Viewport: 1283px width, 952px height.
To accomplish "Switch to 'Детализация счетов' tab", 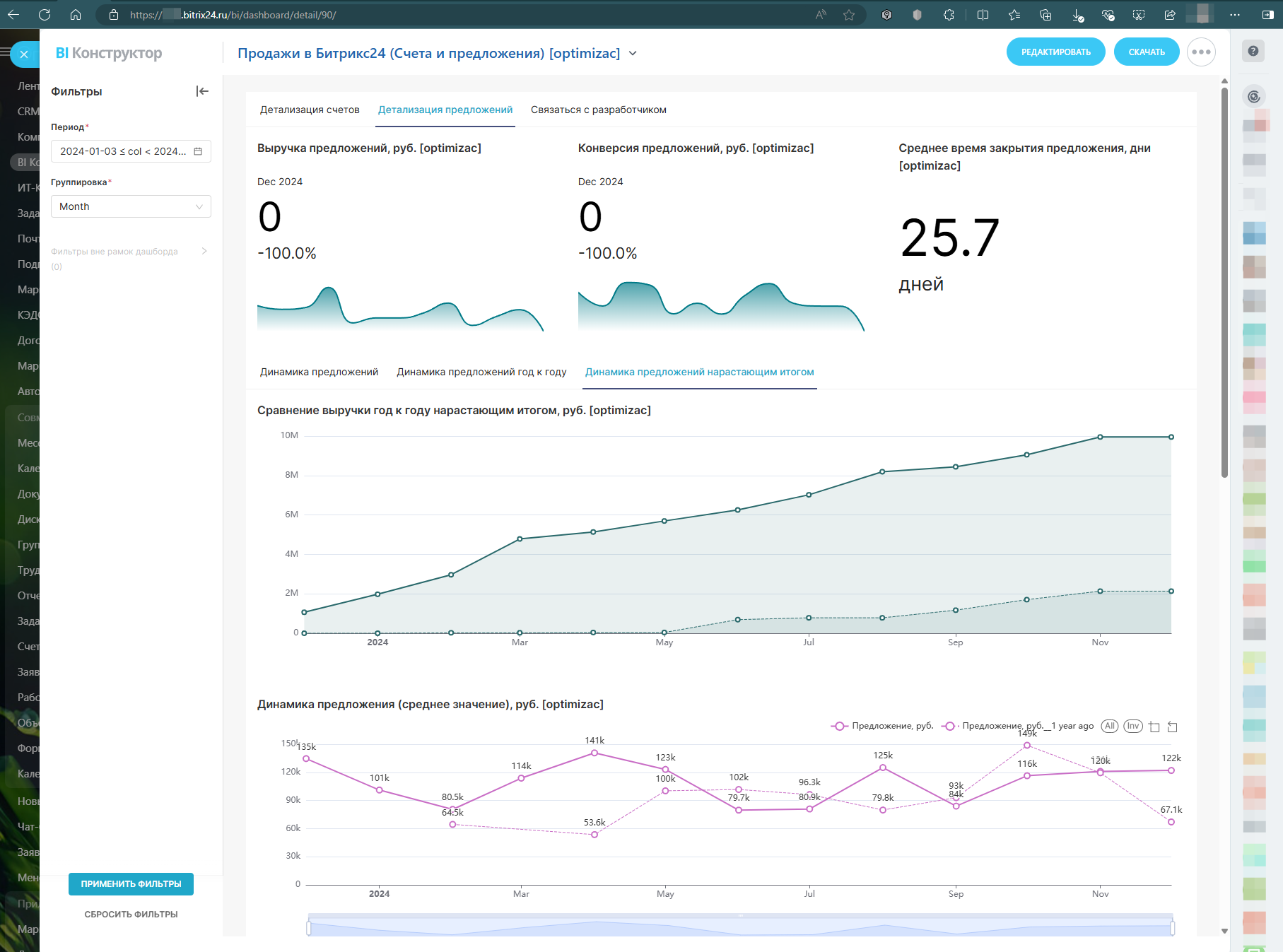I will click(x=310, y=110).
